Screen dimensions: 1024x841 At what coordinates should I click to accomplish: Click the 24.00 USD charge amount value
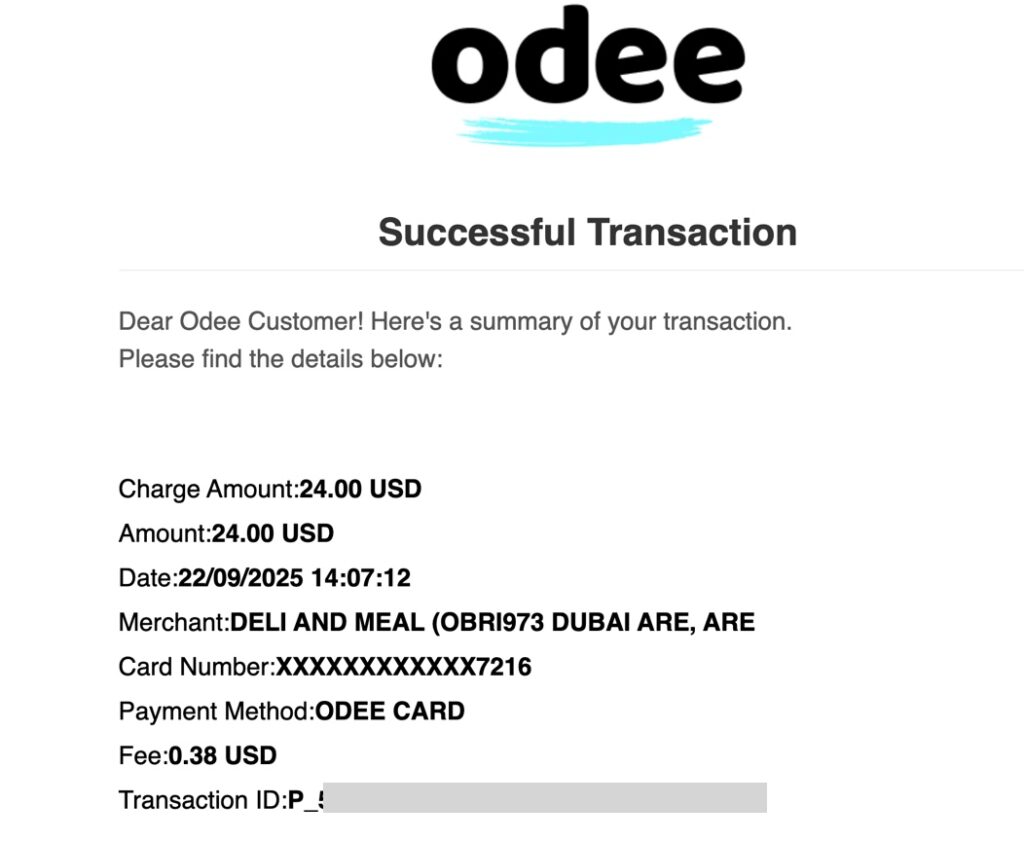click(x=361, y=489)
